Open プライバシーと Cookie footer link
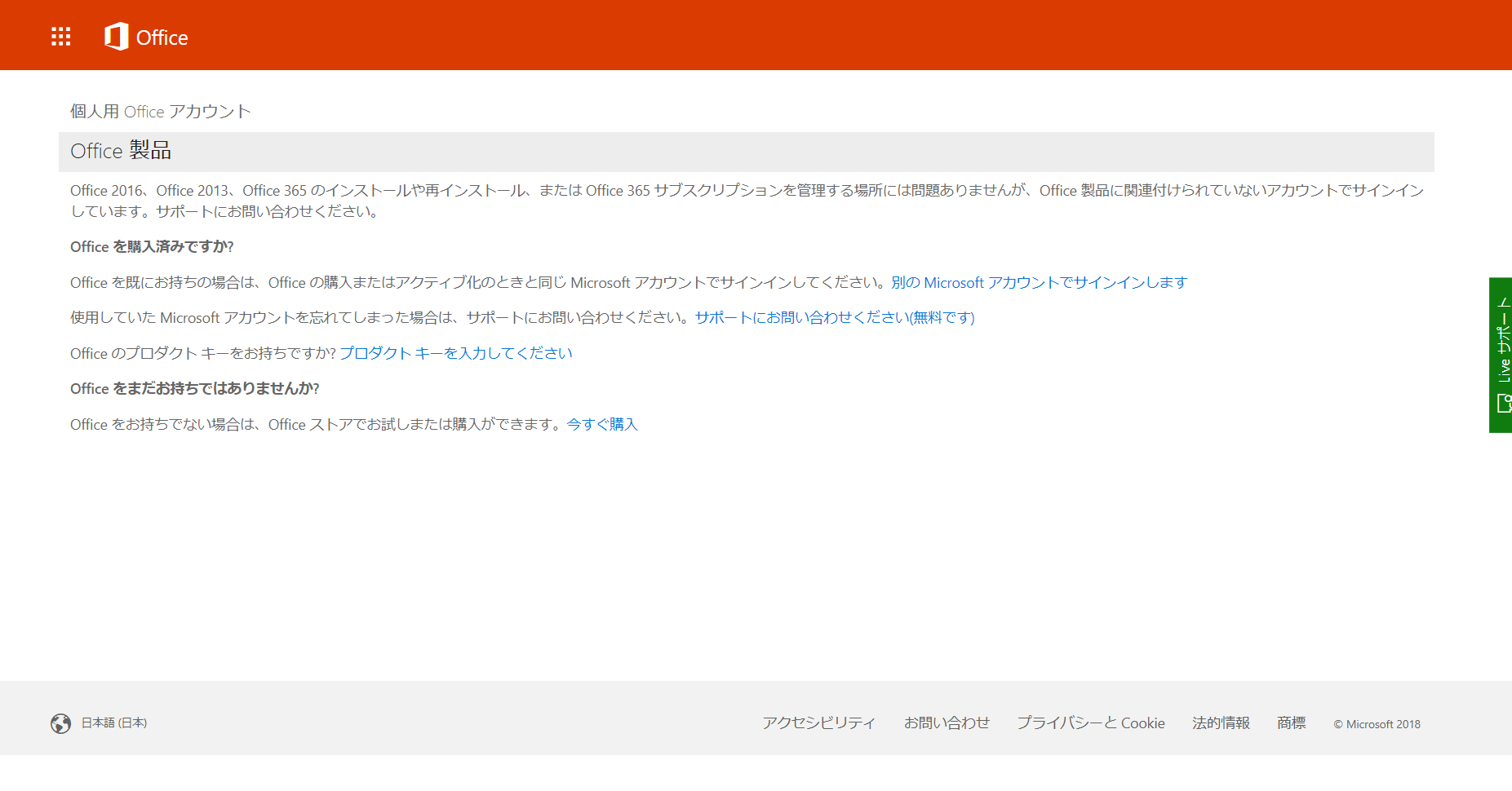1512x791 pixels. (1091, 723)
